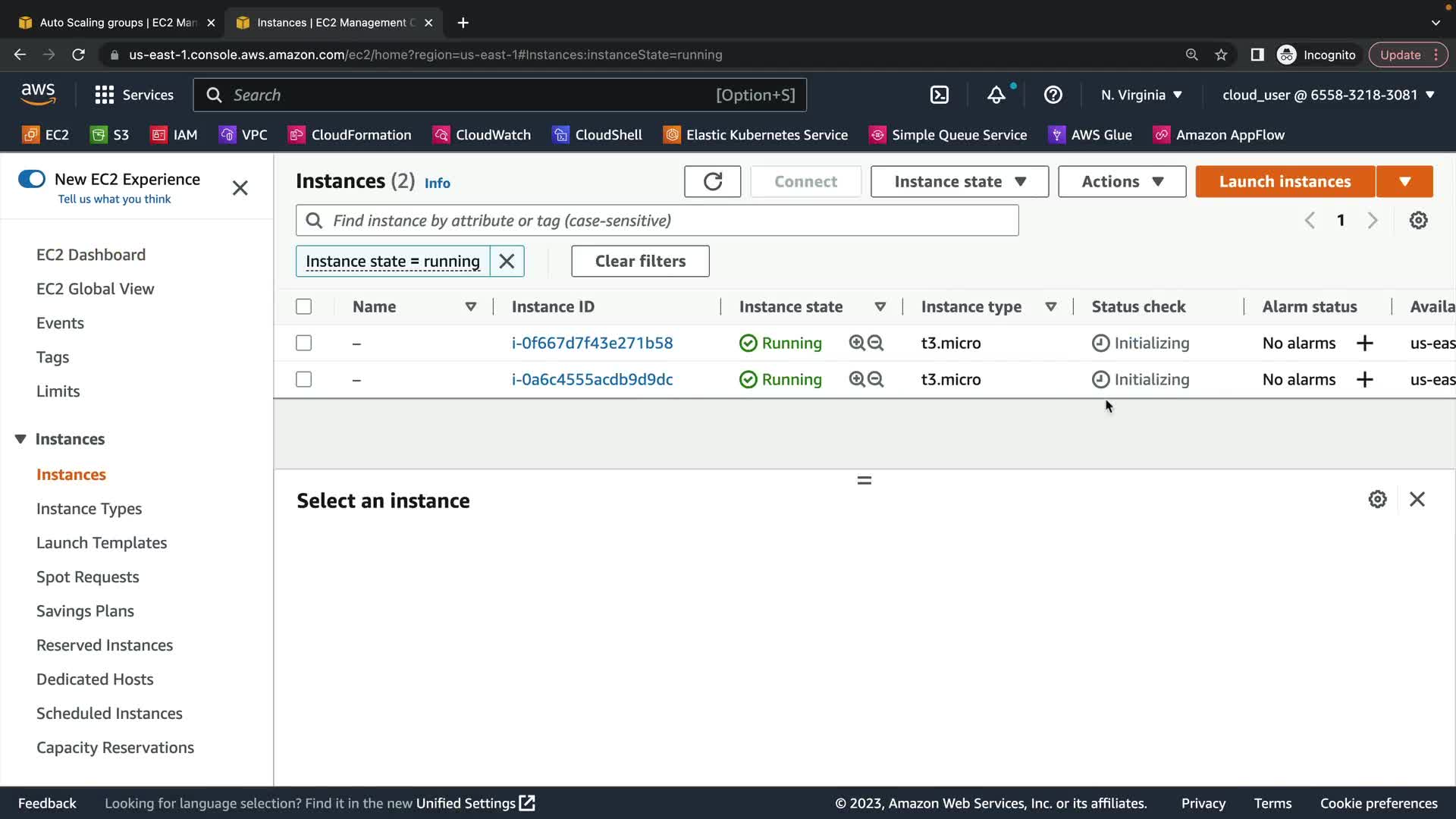Open the notifications bell
1456x819 pixels.
[996, 95]
